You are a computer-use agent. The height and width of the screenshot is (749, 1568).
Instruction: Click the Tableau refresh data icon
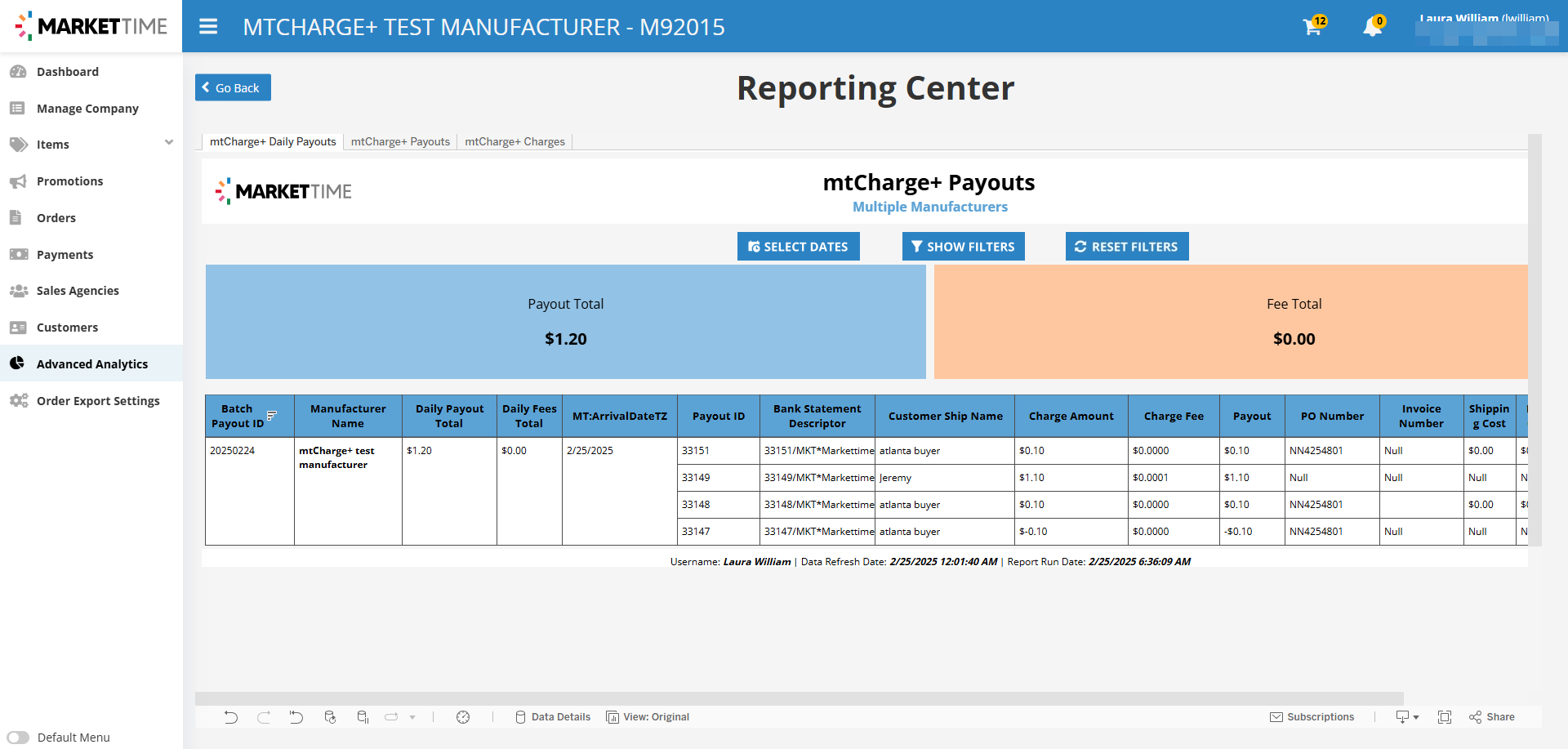(330, 717)
